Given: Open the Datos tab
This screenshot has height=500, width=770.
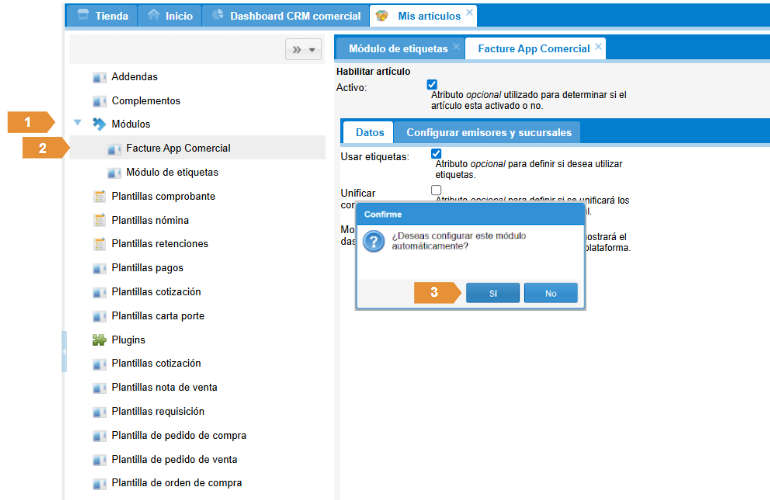Looking at the screenshot, I should coord(370,132).
